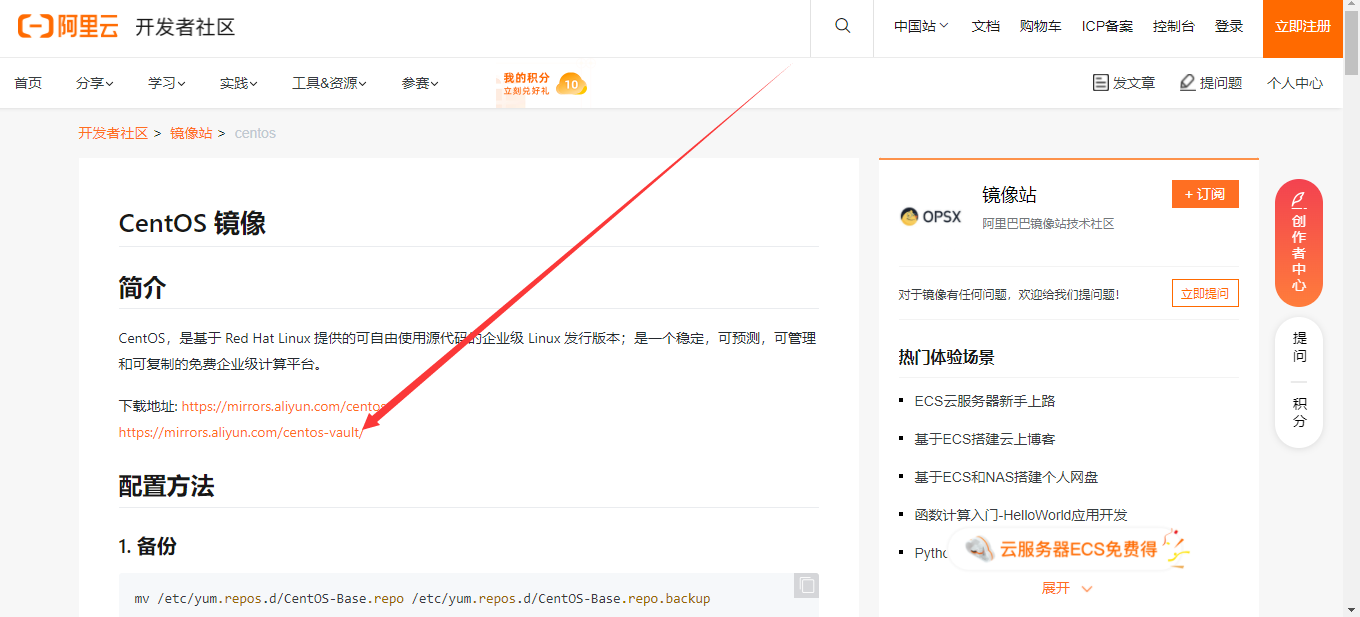Expand the hot scenarios list with 展开
1360x617 pixels.
coord(1067,588)
